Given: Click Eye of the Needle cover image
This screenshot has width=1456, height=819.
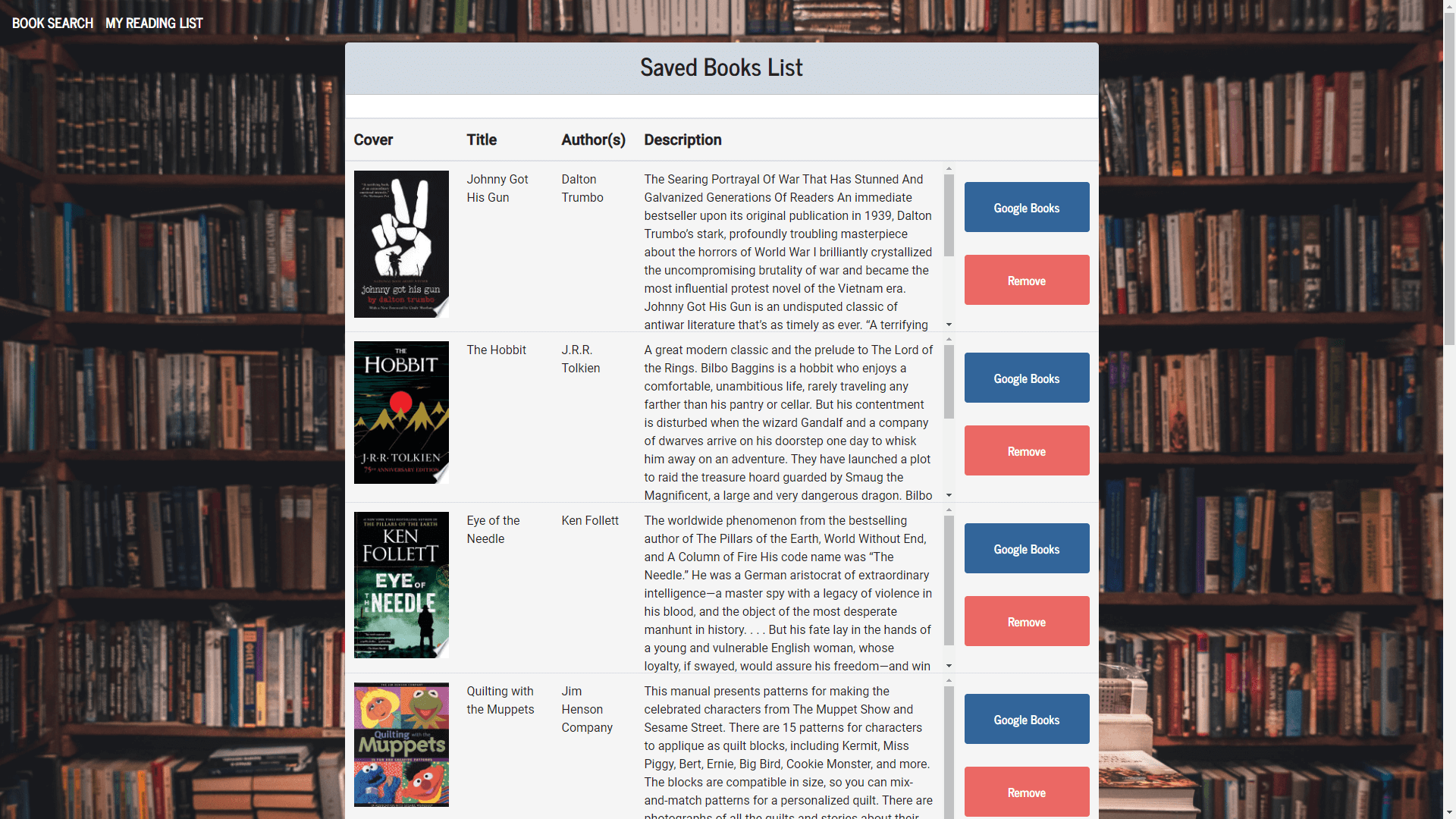Looking at the screenshot, I should point(400,585).
